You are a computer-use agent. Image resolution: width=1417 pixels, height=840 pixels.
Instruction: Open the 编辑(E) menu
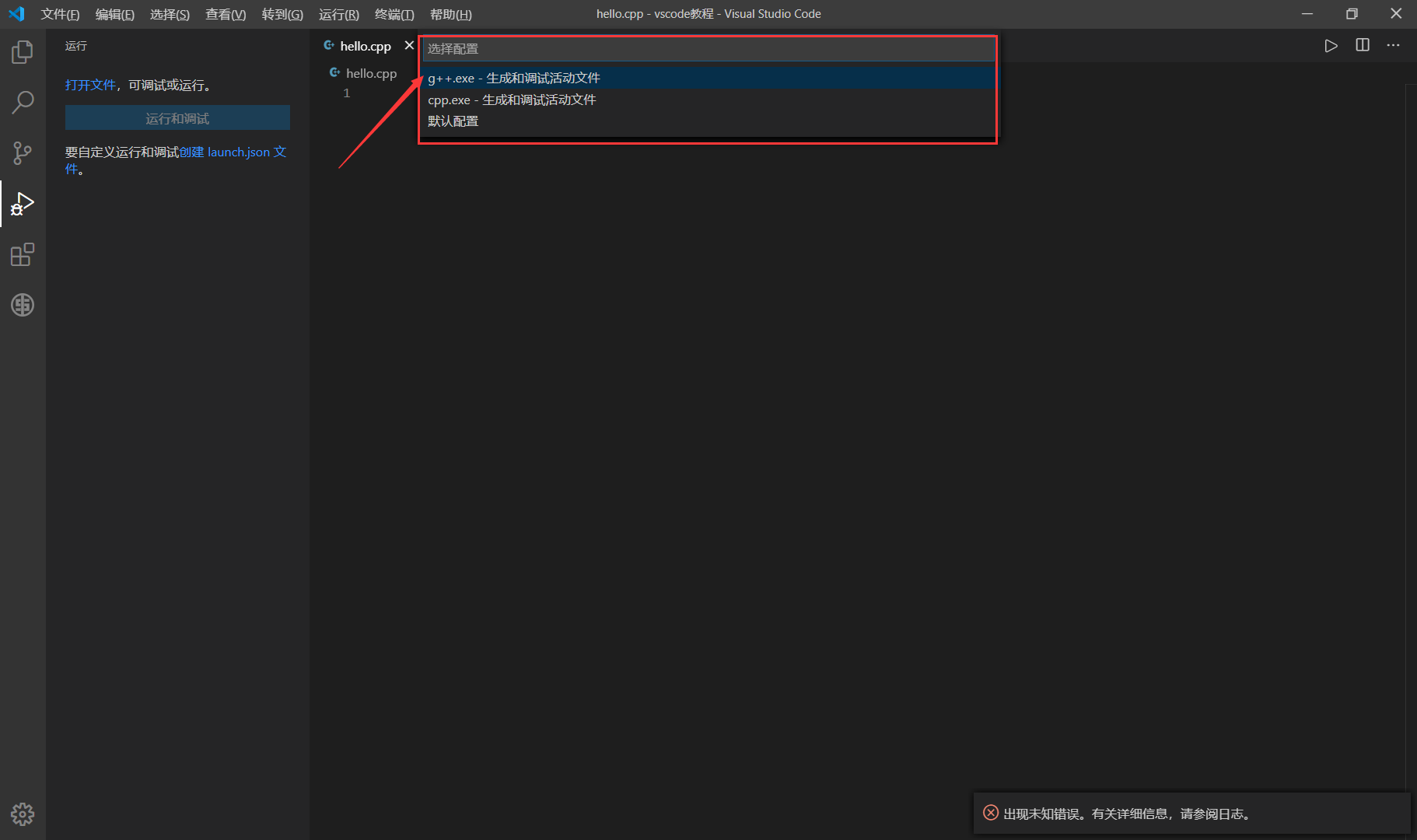click(115, 14)
